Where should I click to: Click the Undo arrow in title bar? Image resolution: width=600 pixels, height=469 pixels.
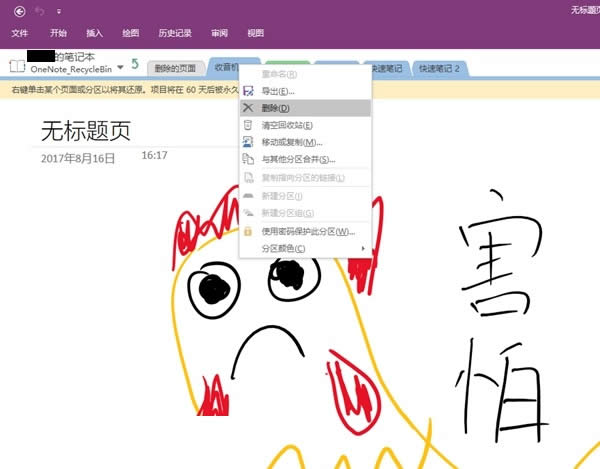(40, 11)
